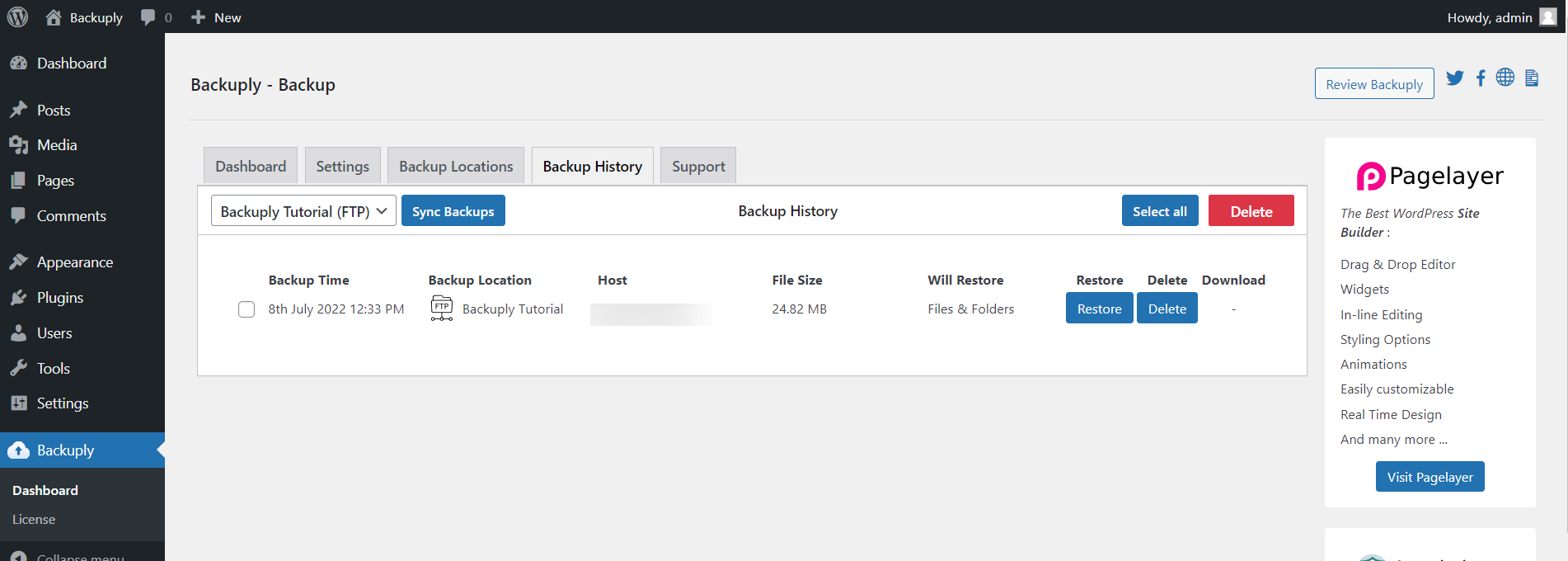Open the Support tab

[x=698, y=166]
